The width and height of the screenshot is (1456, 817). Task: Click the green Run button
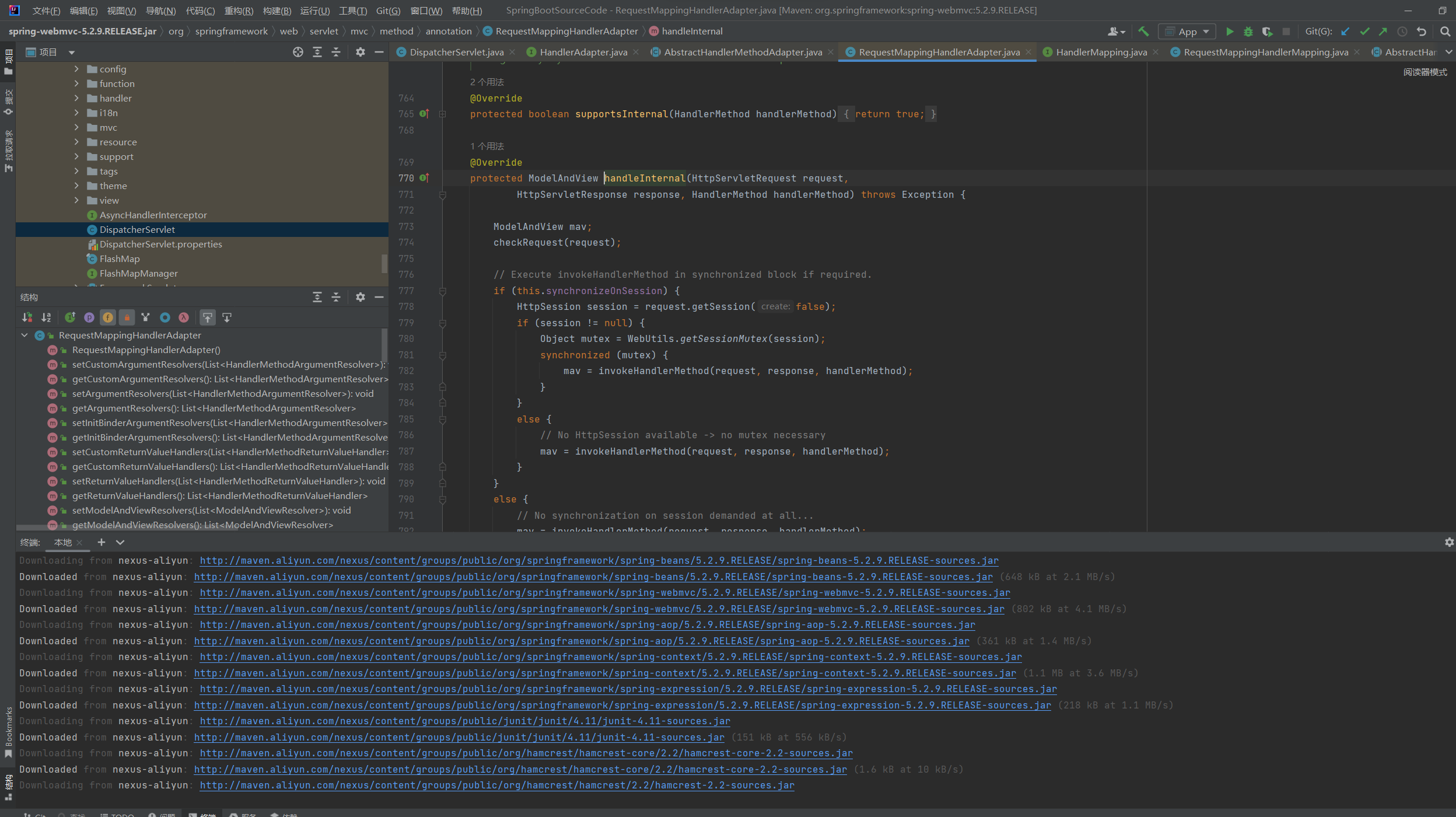[1229, 32]
